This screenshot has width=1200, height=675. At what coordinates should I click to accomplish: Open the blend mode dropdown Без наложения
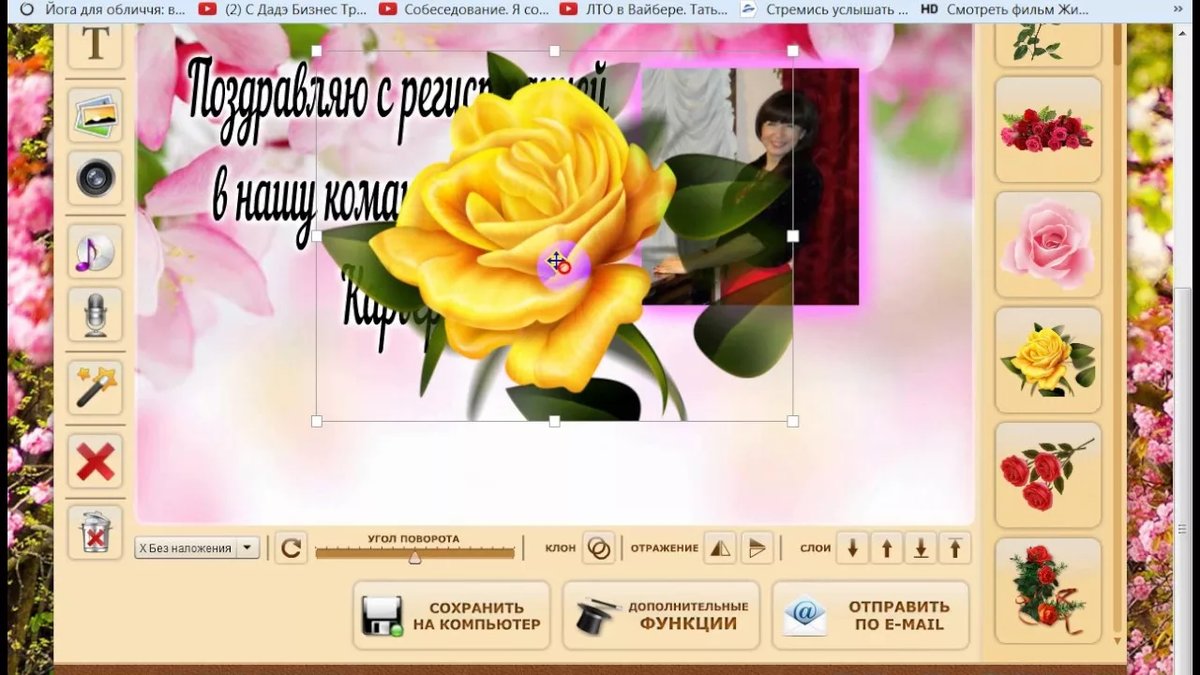pos(197,548)
